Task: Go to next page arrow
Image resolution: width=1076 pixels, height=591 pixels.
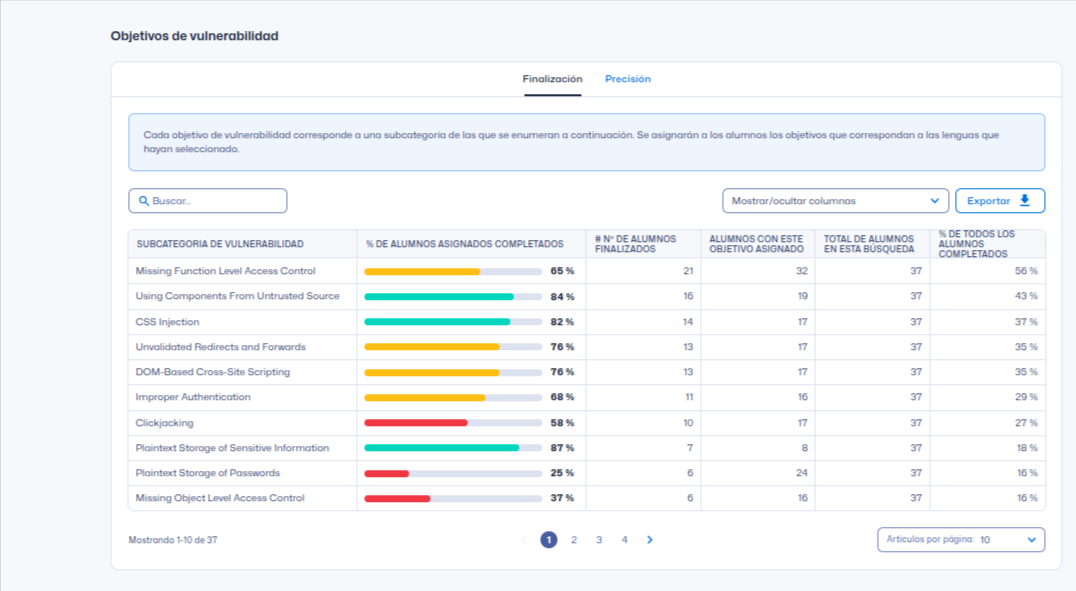Action: (650, 540)
